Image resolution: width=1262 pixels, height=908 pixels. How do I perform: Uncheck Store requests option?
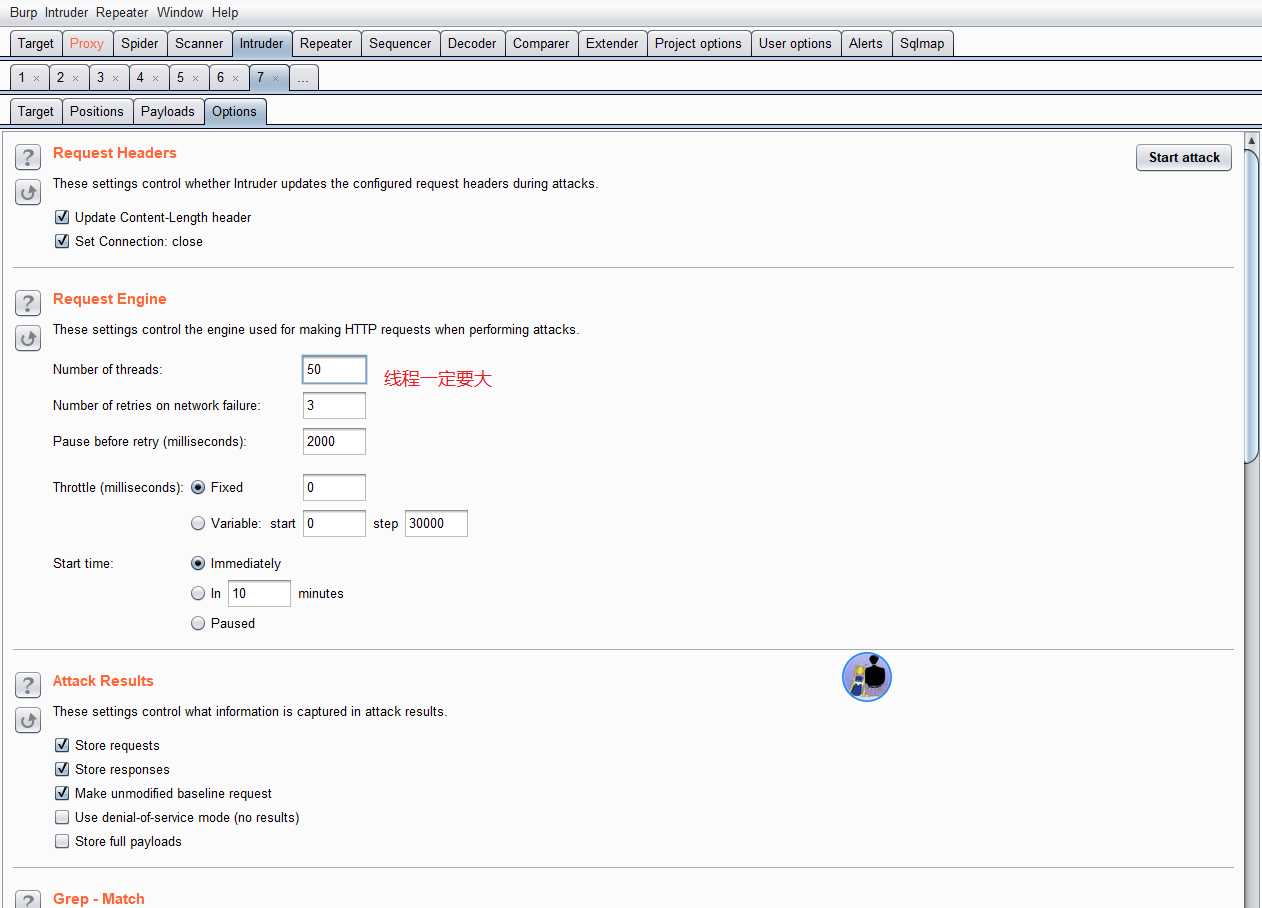pos(62,745)
